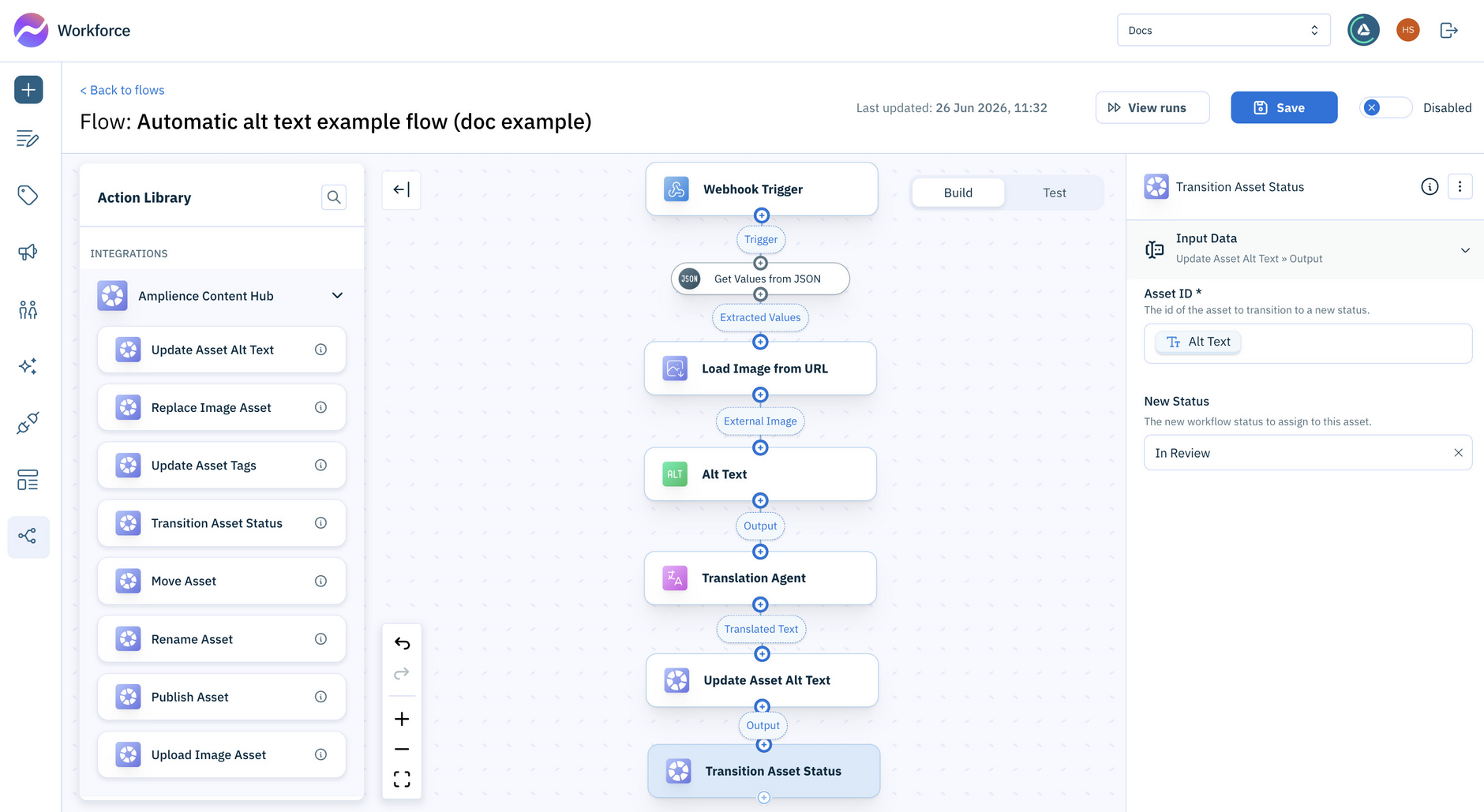
Task: Collapse the Action Library panel arrow
Action: click(401, 189)
